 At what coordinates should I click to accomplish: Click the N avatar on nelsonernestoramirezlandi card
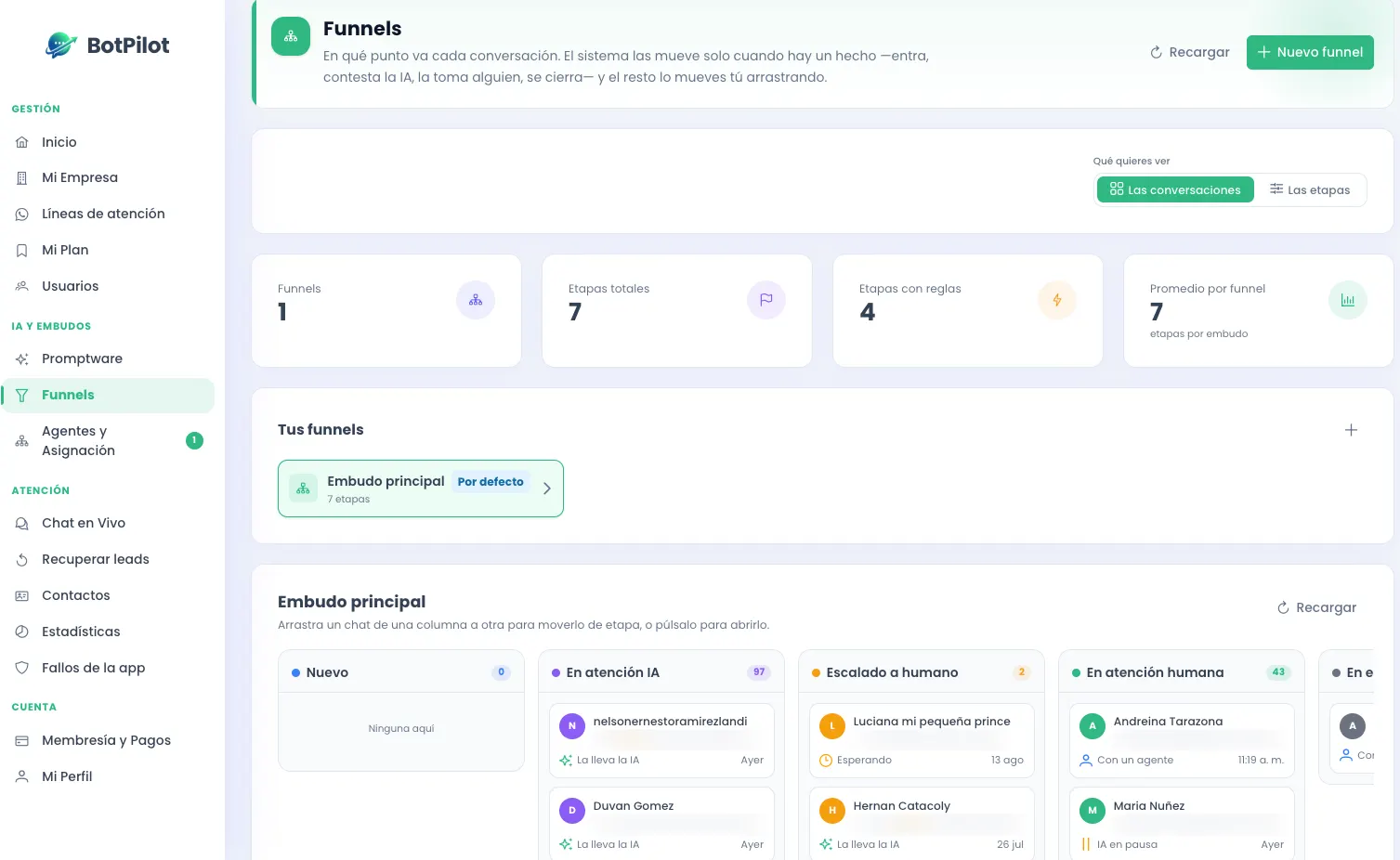(x=572, y=726)
